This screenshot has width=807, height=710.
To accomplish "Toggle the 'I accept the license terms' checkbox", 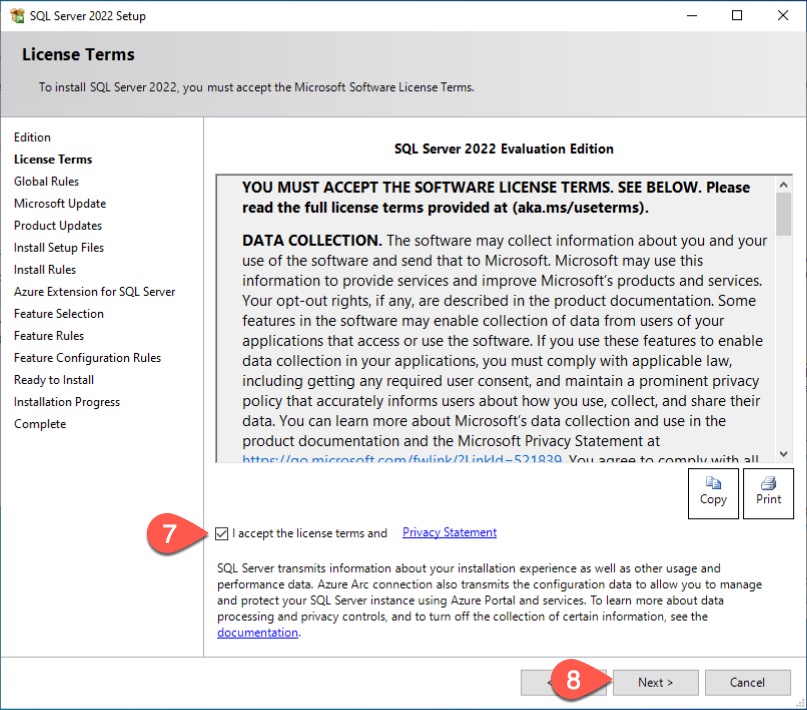I will (x=222, y=533).
